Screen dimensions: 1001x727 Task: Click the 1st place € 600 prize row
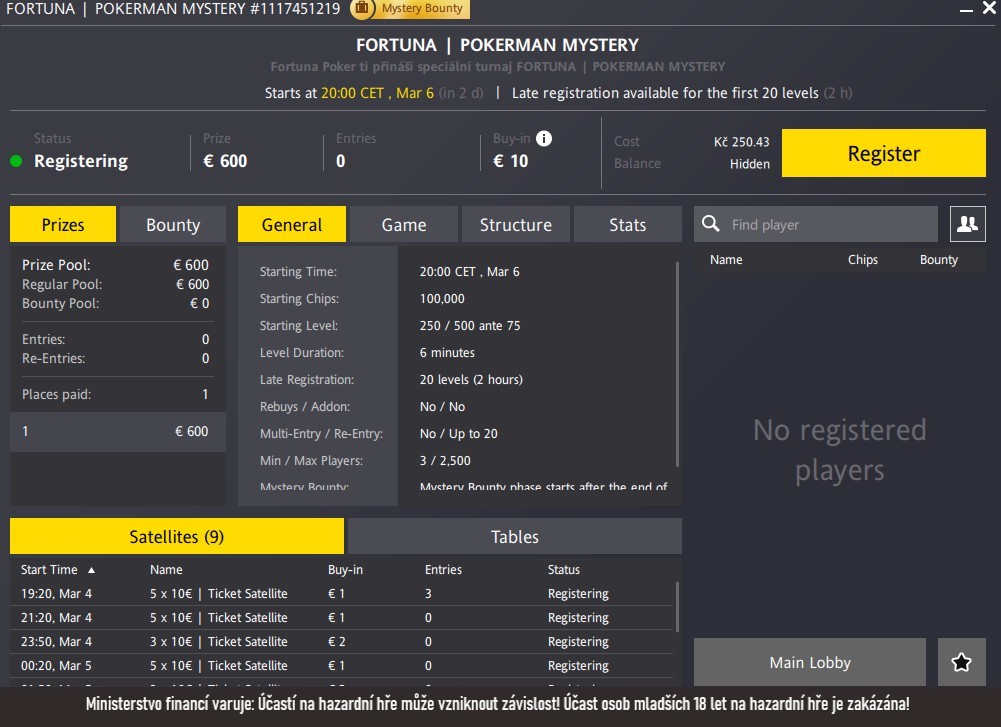point(117,431)
